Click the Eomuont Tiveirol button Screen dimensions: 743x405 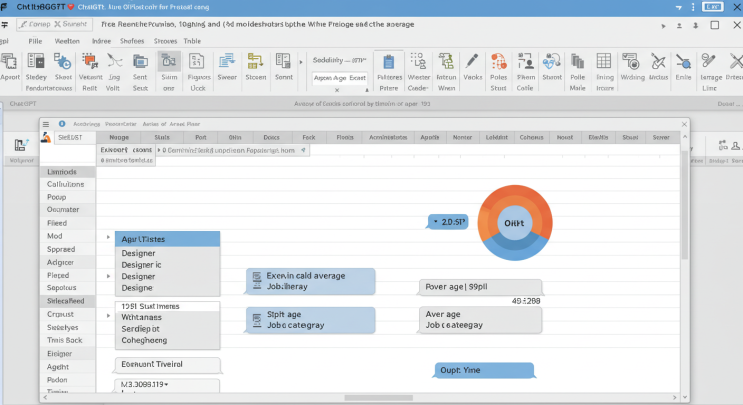pyautogui.click(x=167, y=364)
